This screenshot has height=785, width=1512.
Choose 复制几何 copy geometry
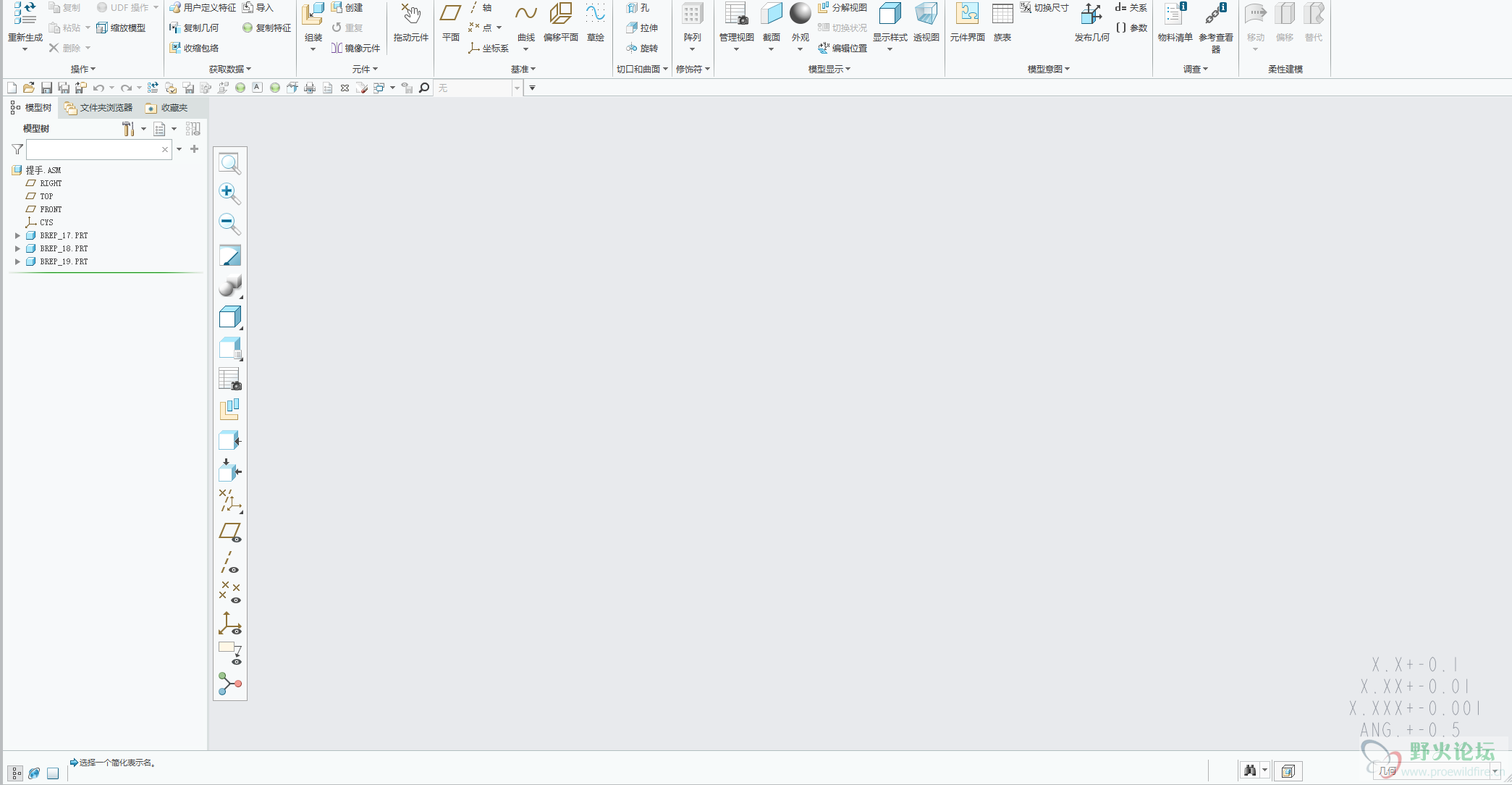pos(194,28)
